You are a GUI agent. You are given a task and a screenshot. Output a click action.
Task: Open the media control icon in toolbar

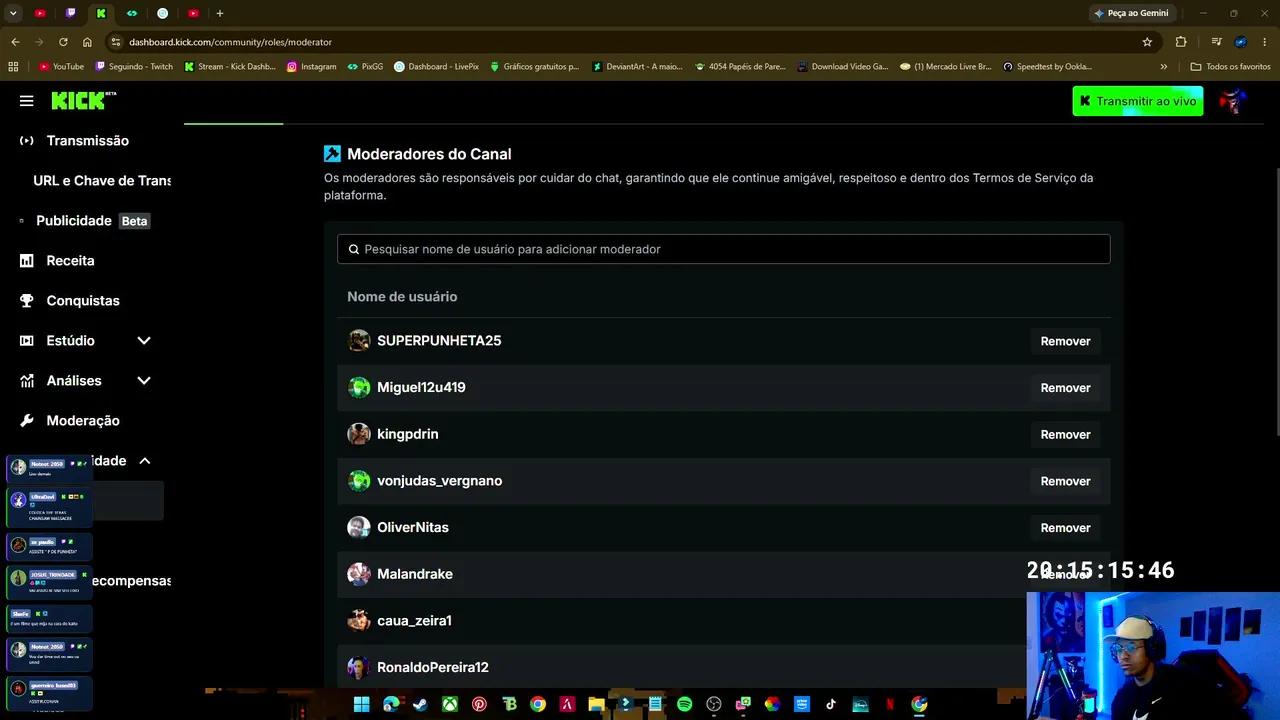1216,42
